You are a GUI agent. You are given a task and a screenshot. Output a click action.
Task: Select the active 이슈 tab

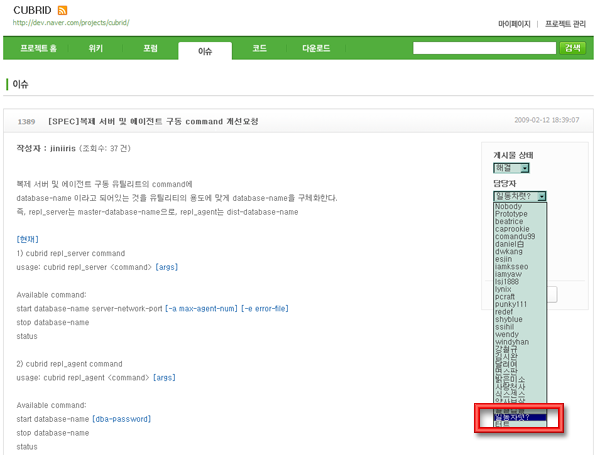[x=205, y=51]
